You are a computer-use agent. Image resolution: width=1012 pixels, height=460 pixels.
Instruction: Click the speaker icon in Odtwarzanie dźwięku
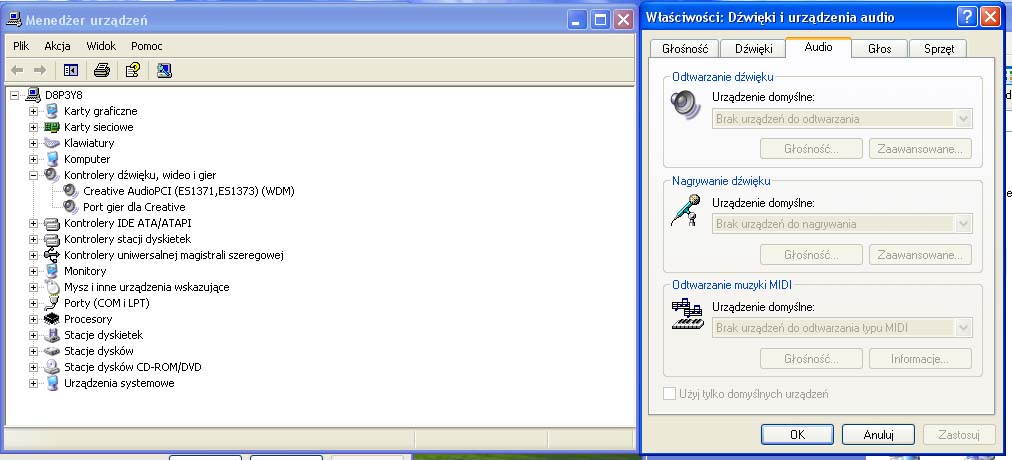pos(686,105)
